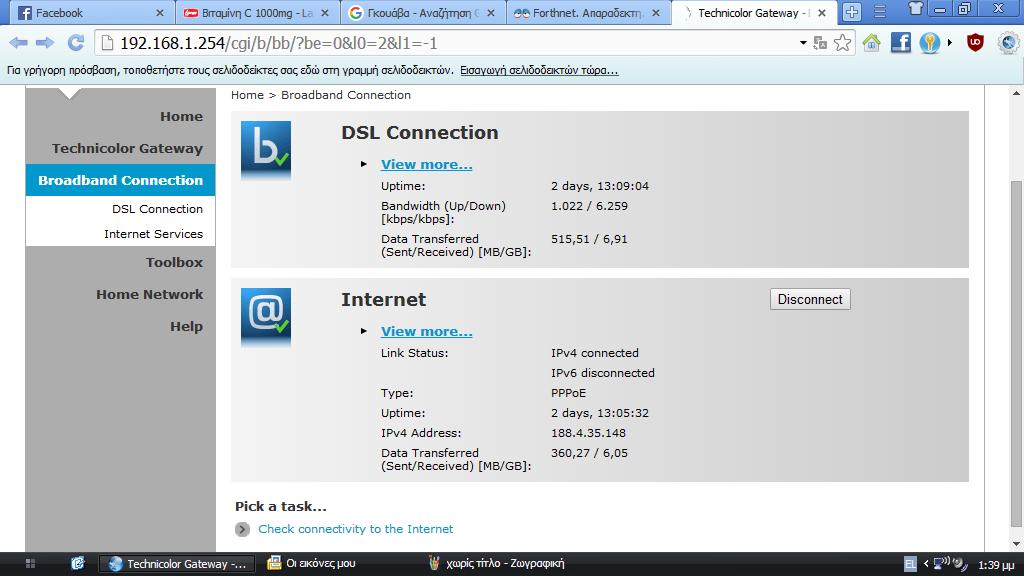Open Home Network in the sidebar

(x=149, y=294)
